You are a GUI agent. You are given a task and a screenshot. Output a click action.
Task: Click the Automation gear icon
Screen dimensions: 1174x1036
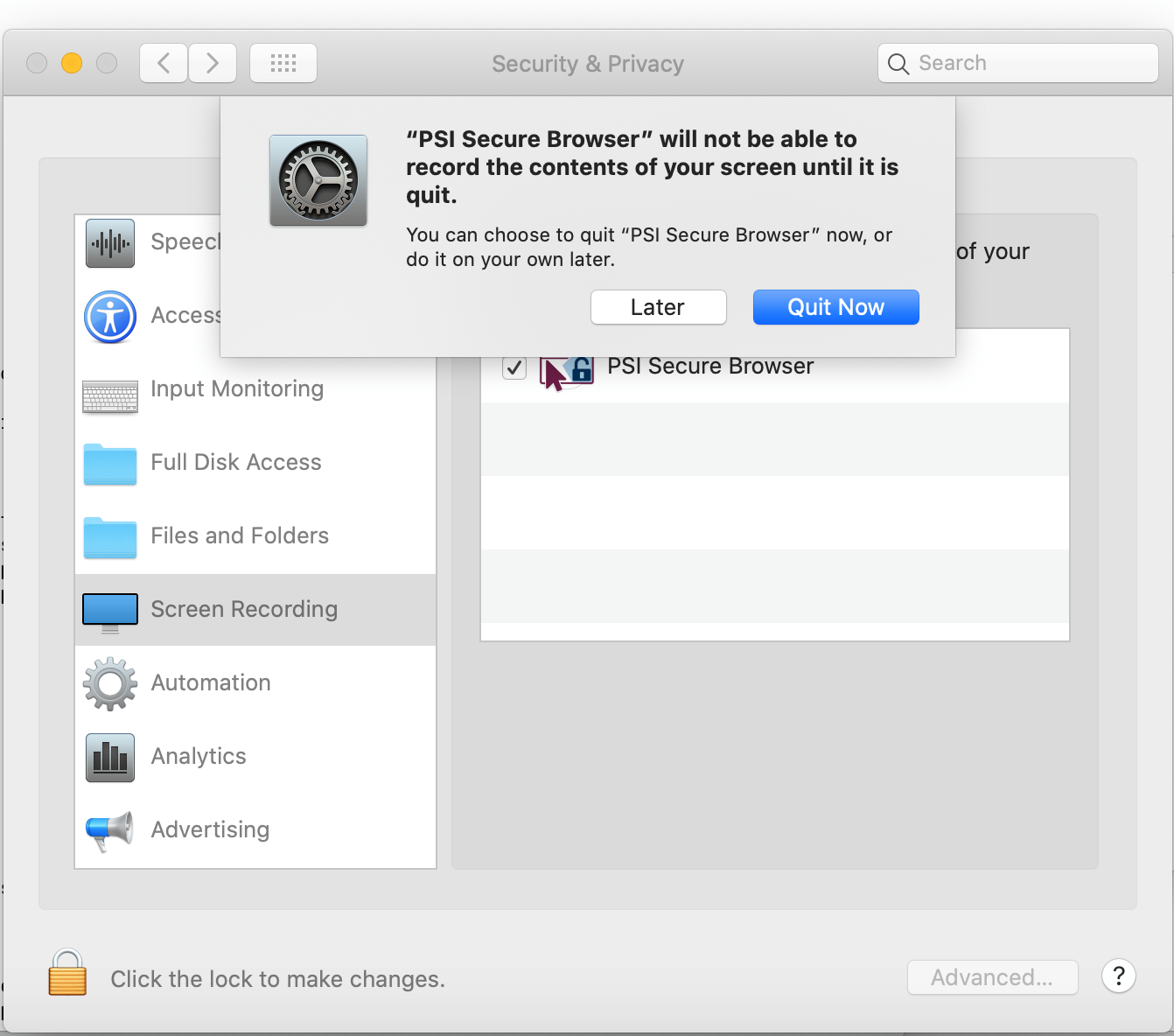click(110, 683)
